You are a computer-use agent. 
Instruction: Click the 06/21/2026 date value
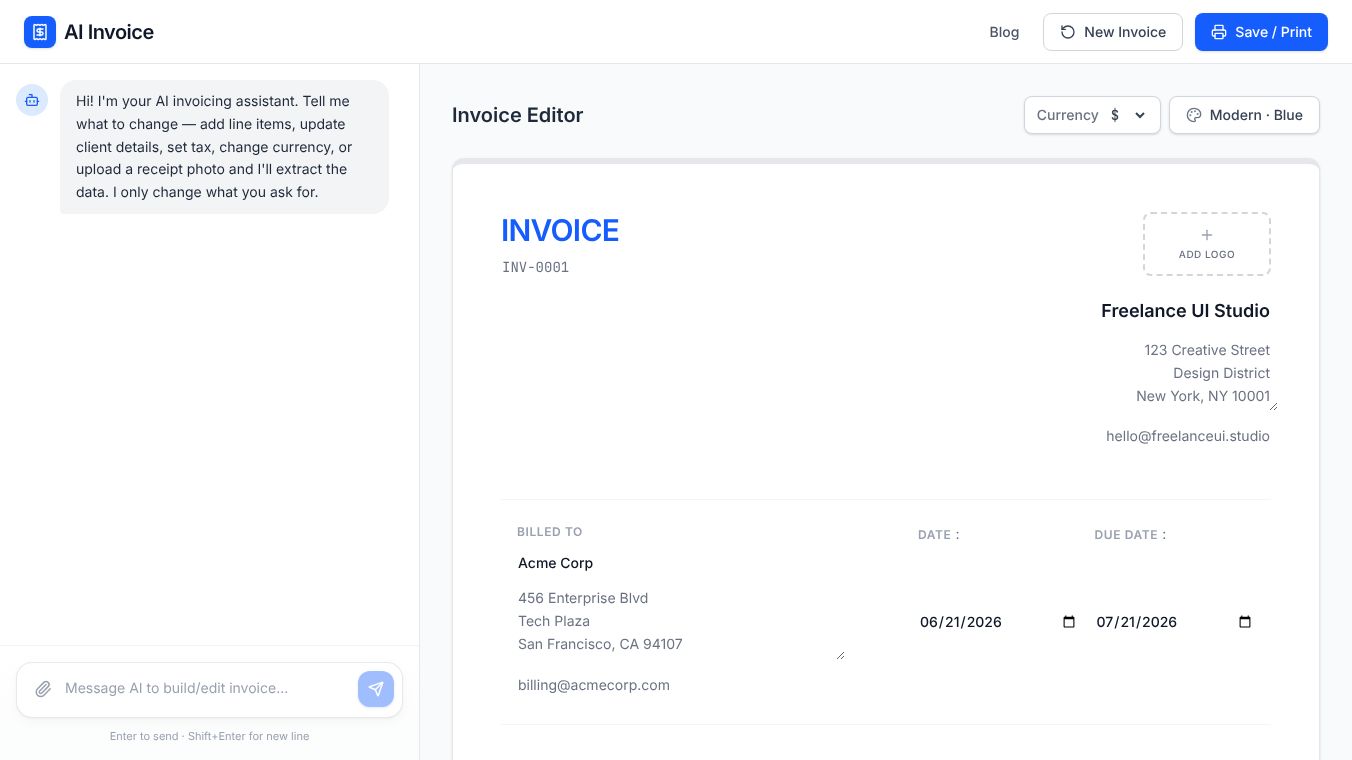(961, 622)
